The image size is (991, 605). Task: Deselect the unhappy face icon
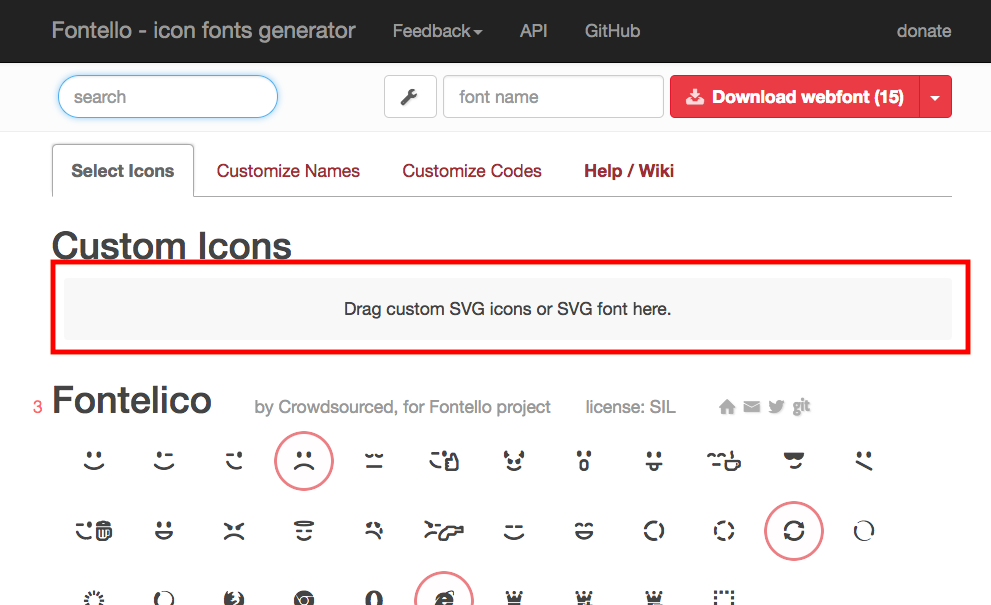(x=304, y=460)
